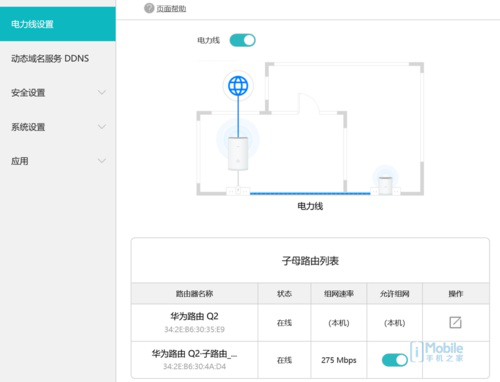Select the 电力线设置 menu item
This screenshot has width=500, height=382.
[x=58, y=24]
